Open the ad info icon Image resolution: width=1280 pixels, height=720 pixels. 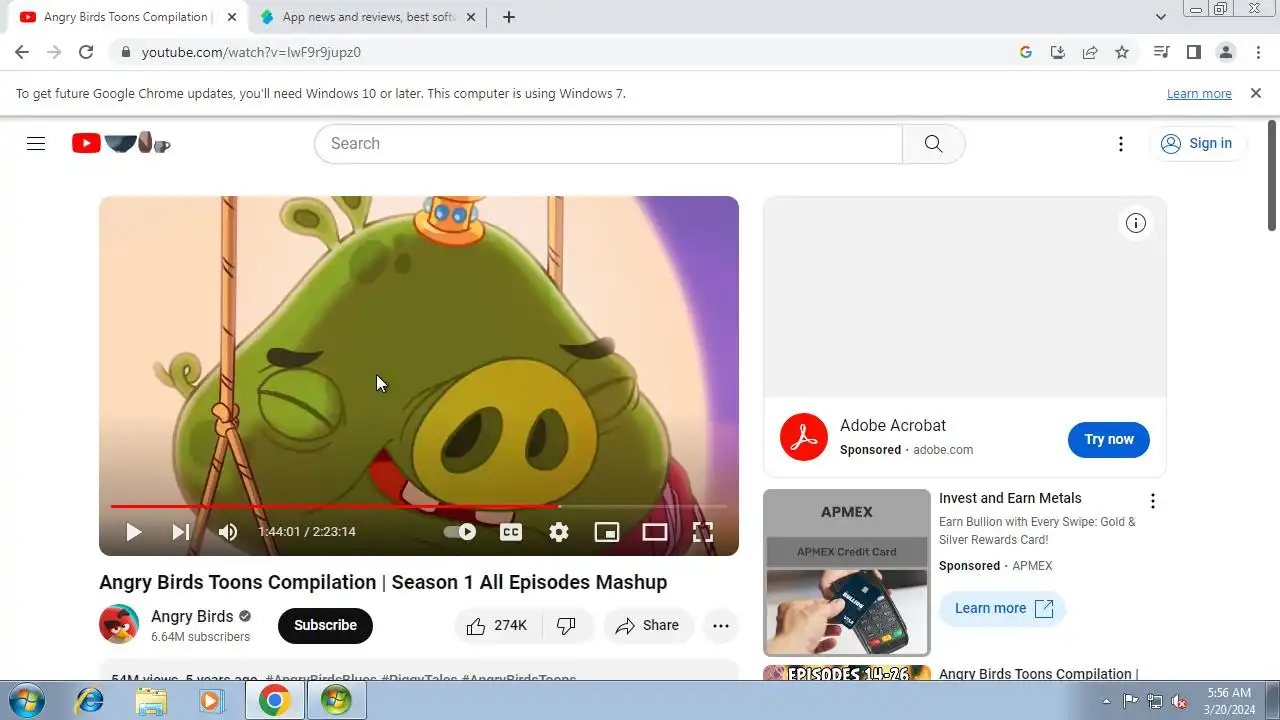1135,223
